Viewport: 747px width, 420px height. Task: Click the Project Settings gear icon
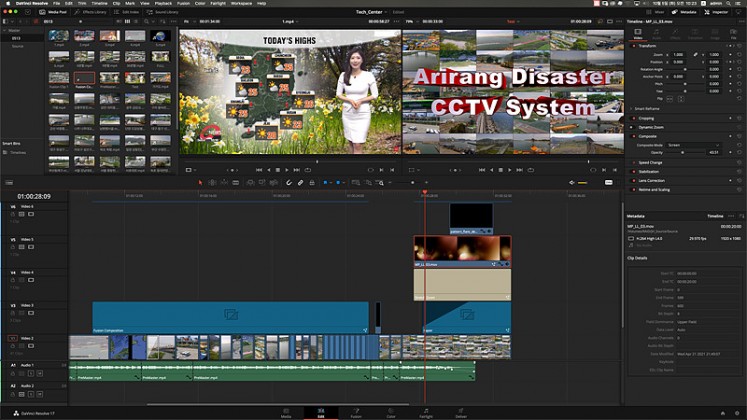coord(737,413)
